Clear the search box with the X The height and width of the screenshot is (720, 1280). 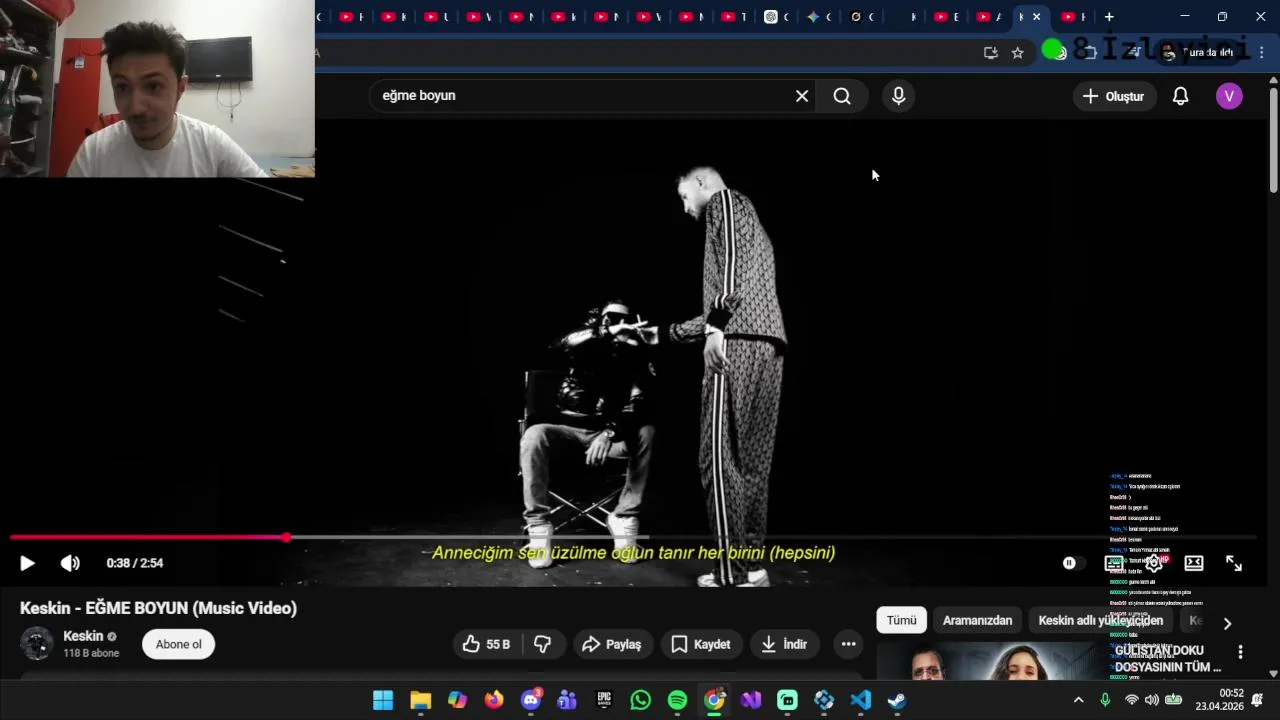point(802,96)
